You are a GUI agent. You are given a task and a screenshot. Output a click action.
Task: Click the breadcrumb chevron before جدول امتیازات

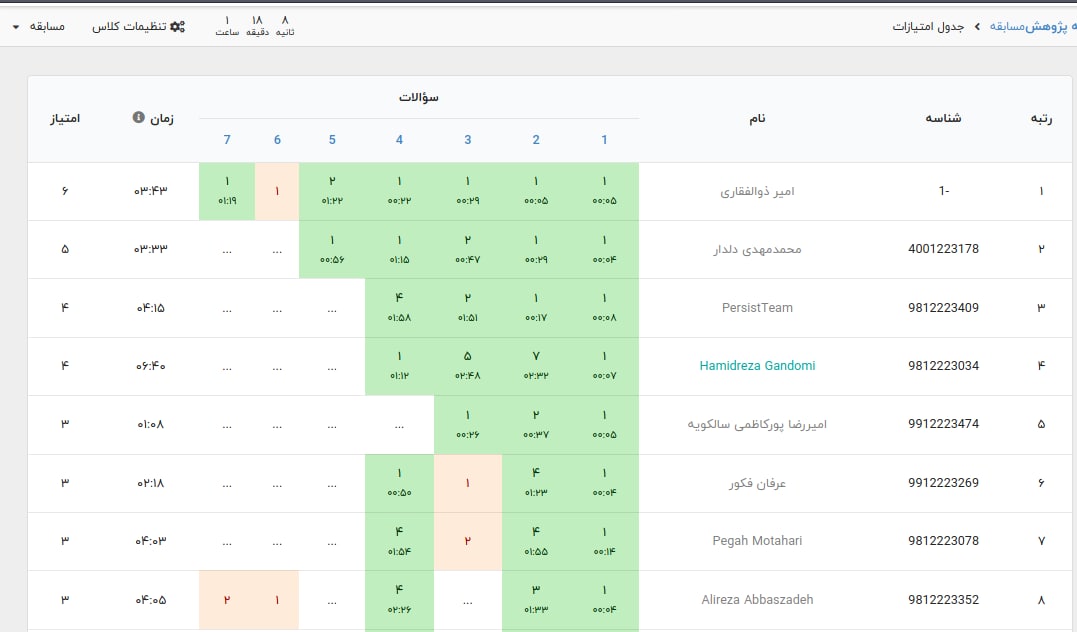[977, 26]
